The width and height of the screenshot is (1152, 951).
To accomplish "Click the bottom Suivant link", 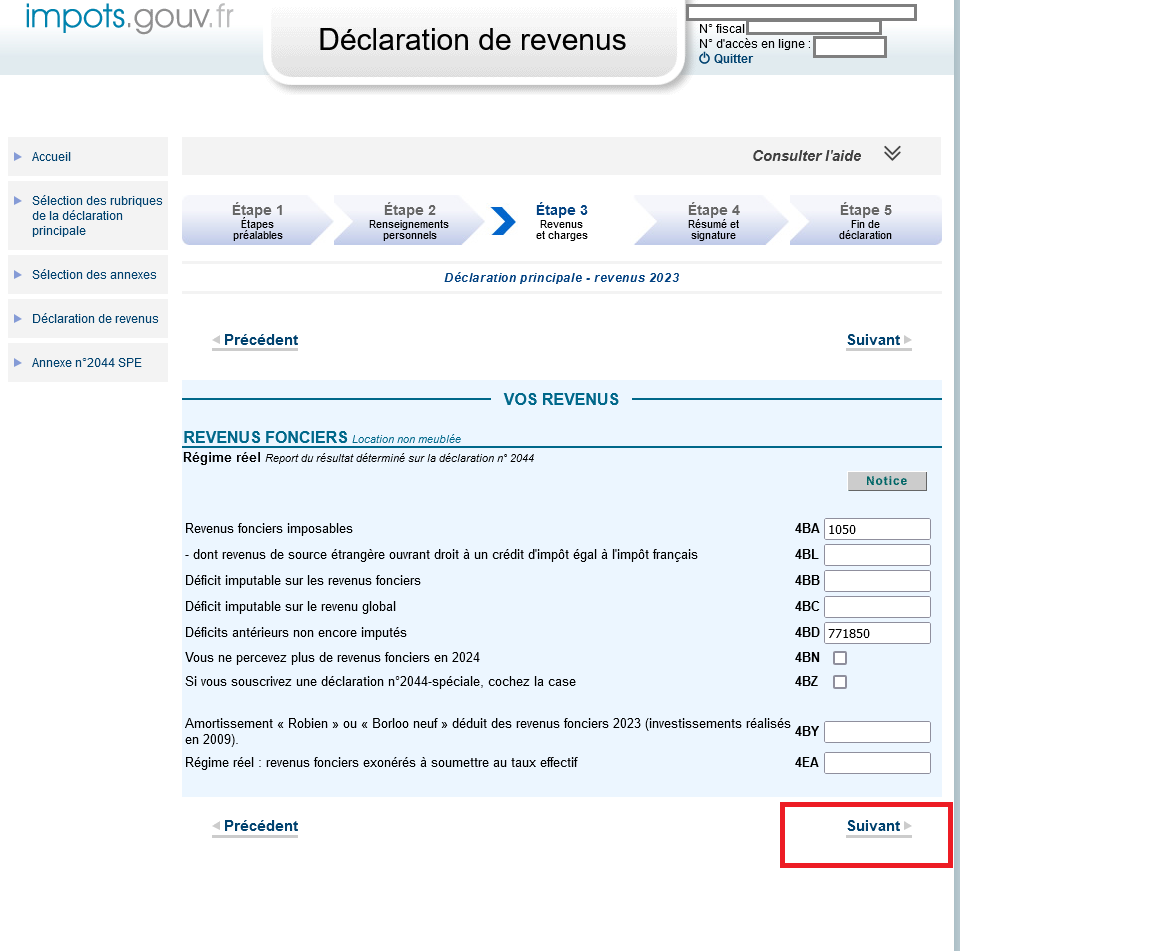I will point(874,826).
